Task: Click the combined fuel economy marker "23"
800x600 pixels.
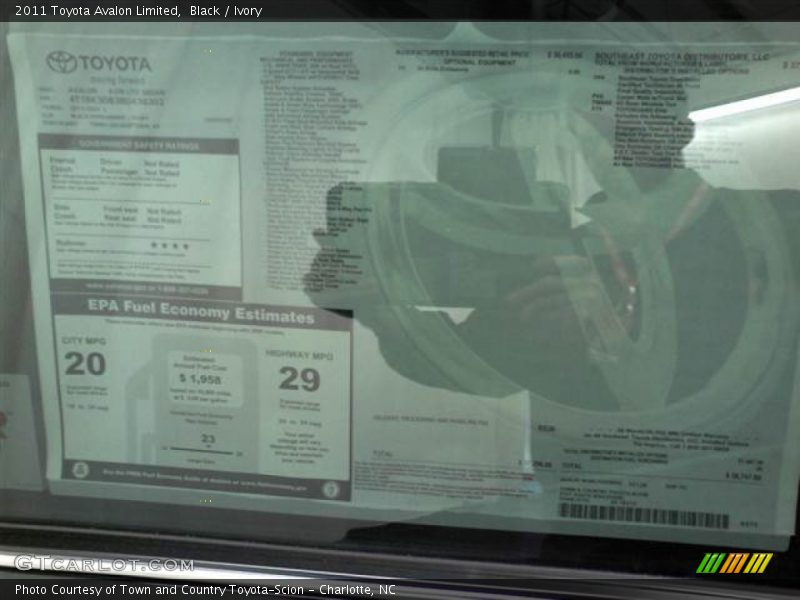Action: tap(208, 439)
